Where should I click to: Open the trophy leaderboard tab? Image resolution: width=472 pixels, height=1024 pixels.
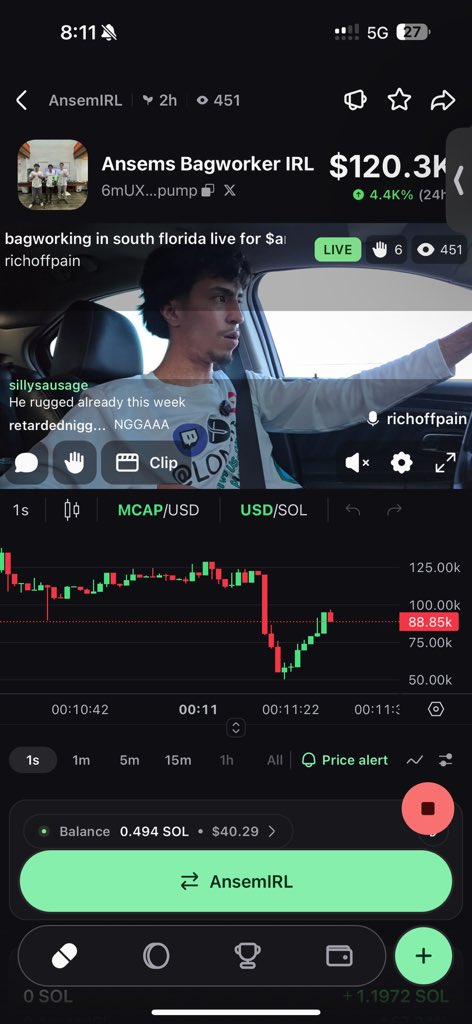(x=247, y=956)
